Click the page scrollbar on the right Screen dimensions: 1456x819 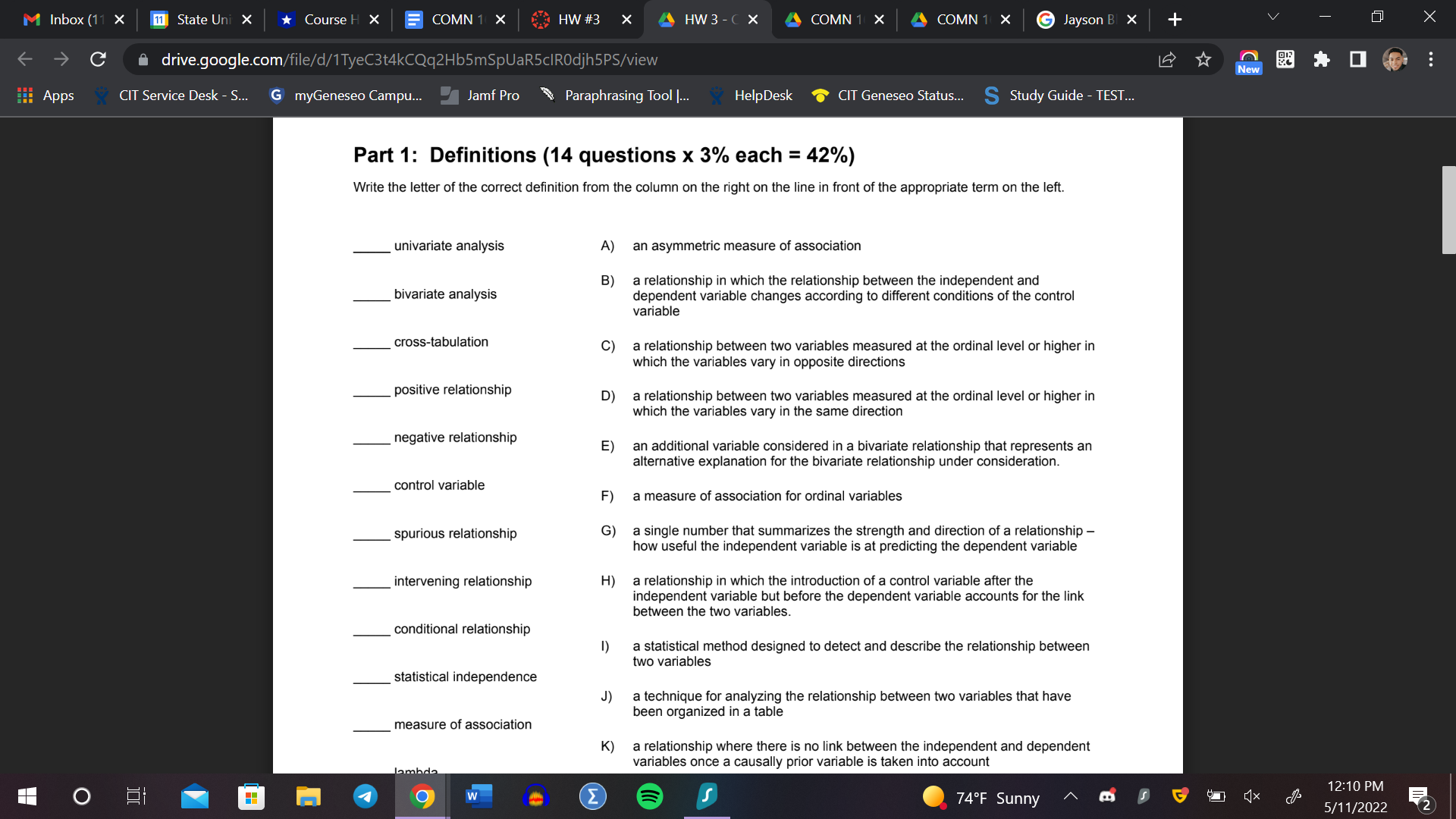(1447, 210)
